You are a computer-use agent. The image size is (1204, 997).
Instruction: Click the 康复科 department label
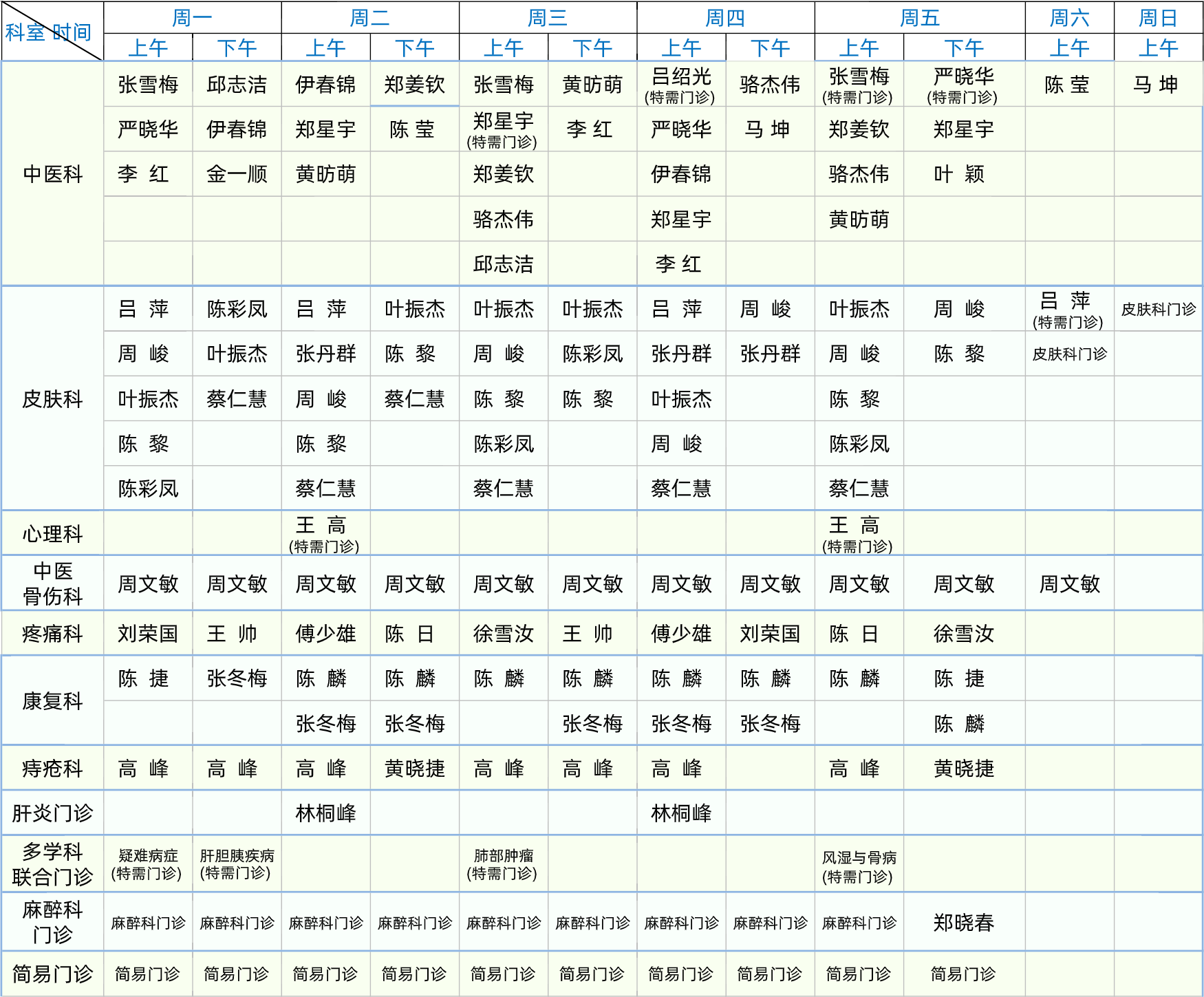pos(52,700)
